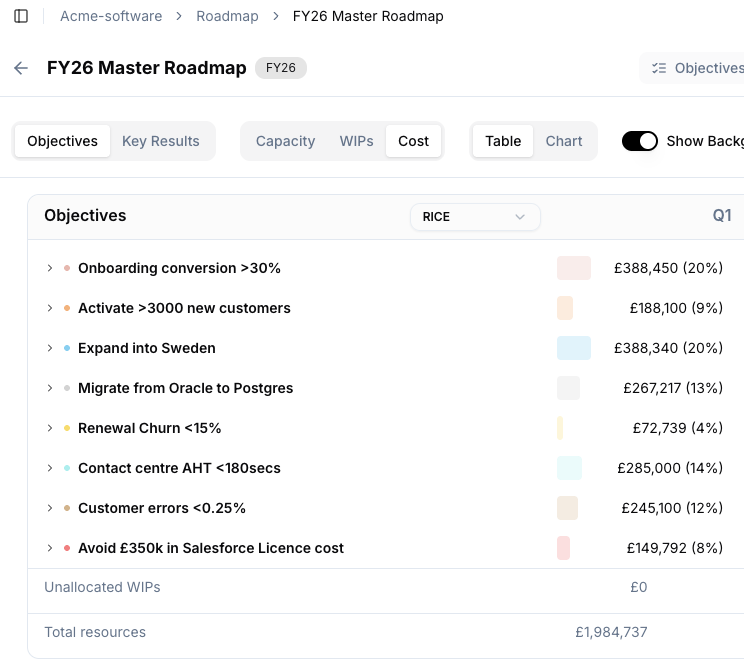Click the yellow dot beside Renewal Churn
This screenshot has height=670, width=744.
(x=67, y=428)
